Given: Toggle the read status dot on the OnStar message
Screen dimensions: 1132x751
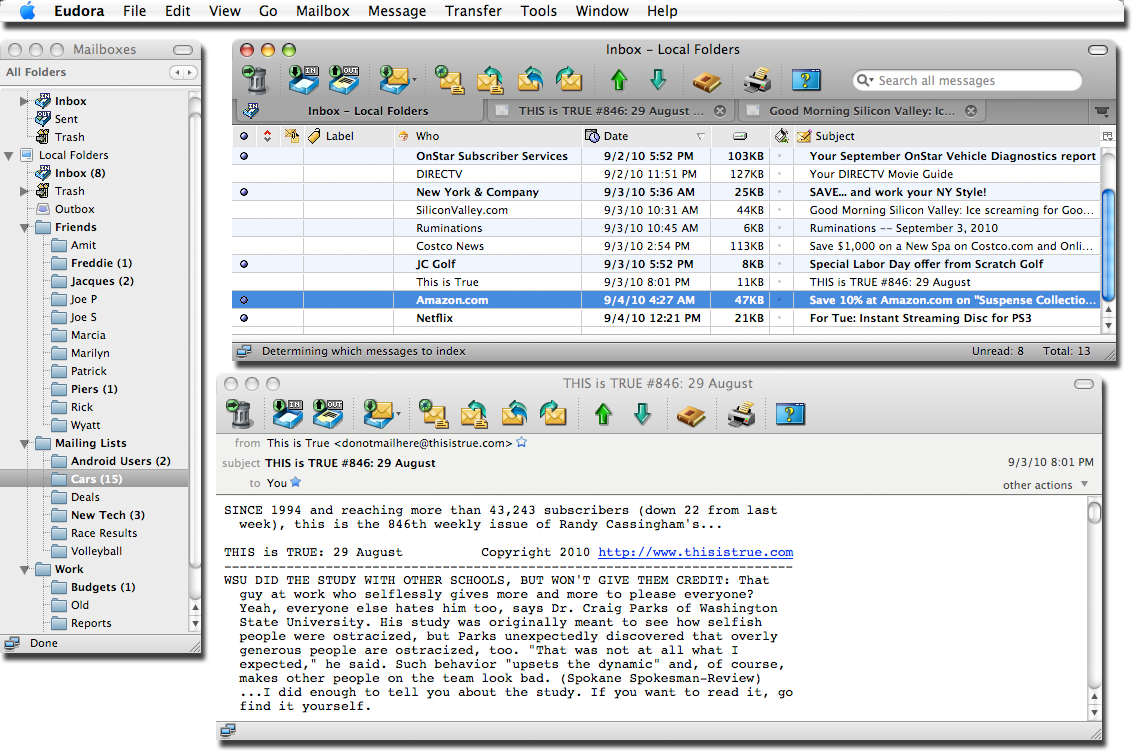Looking at the screenshot, I should point(244,155).
